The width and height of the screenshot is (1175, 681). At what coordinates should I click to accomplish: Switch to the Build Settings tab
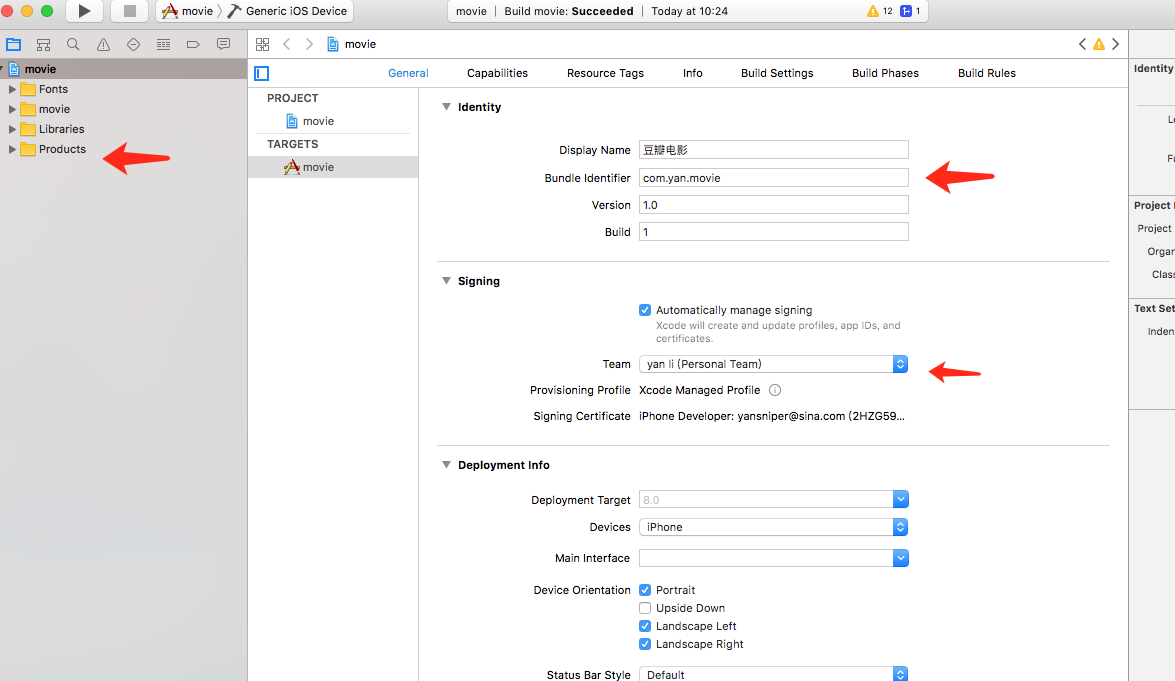click(x=777, y=73)
